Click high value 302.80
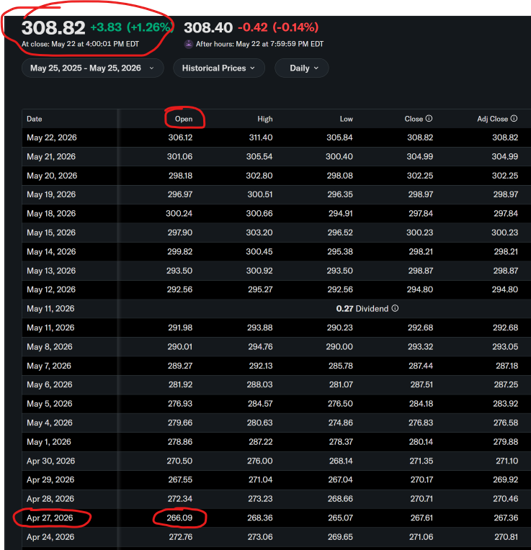The height and width of the screenshot is (550, 531). click(259, 176)
